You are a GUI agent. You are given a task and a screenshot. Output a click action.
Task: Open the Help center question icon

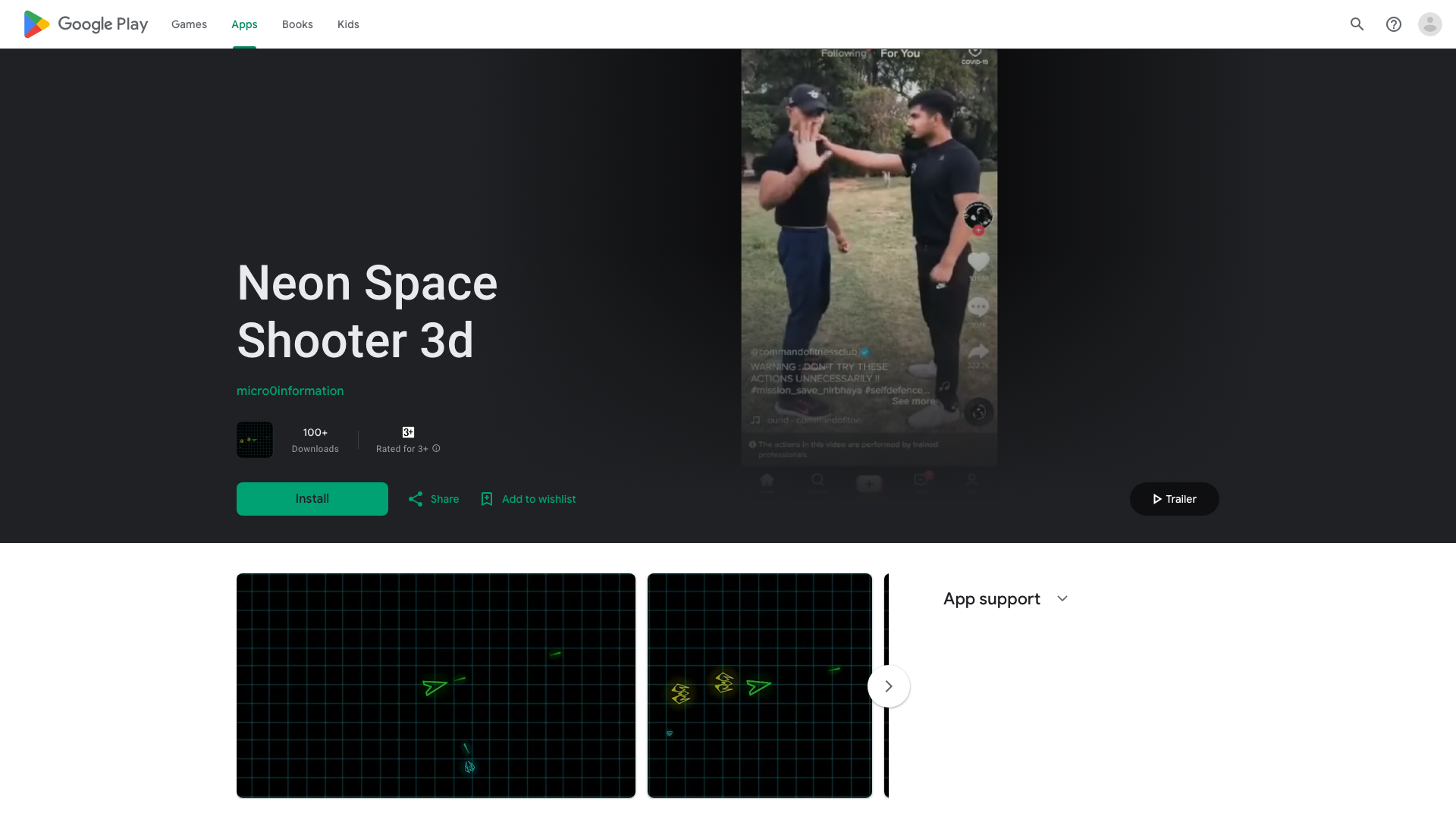(1393, 24)
